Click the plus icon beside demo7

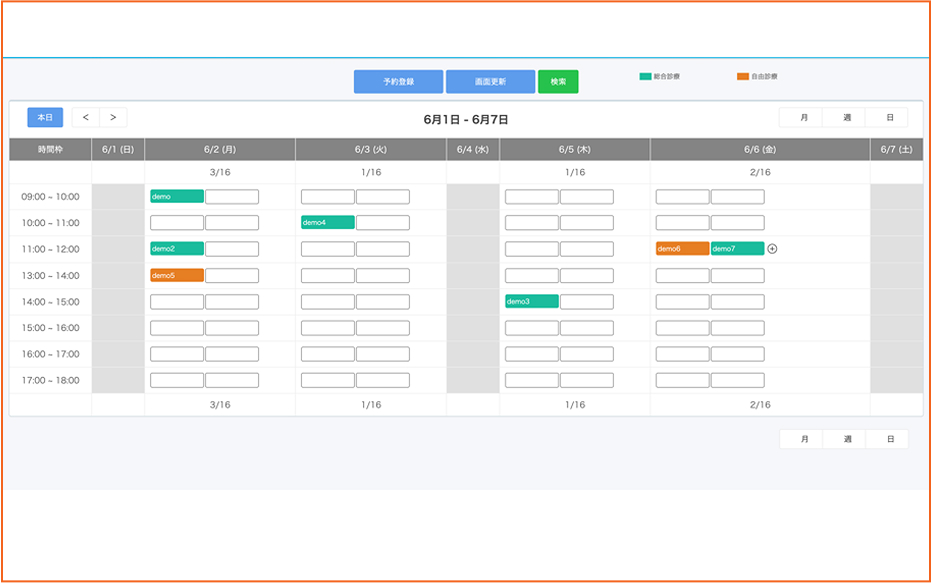pos(772,249)
